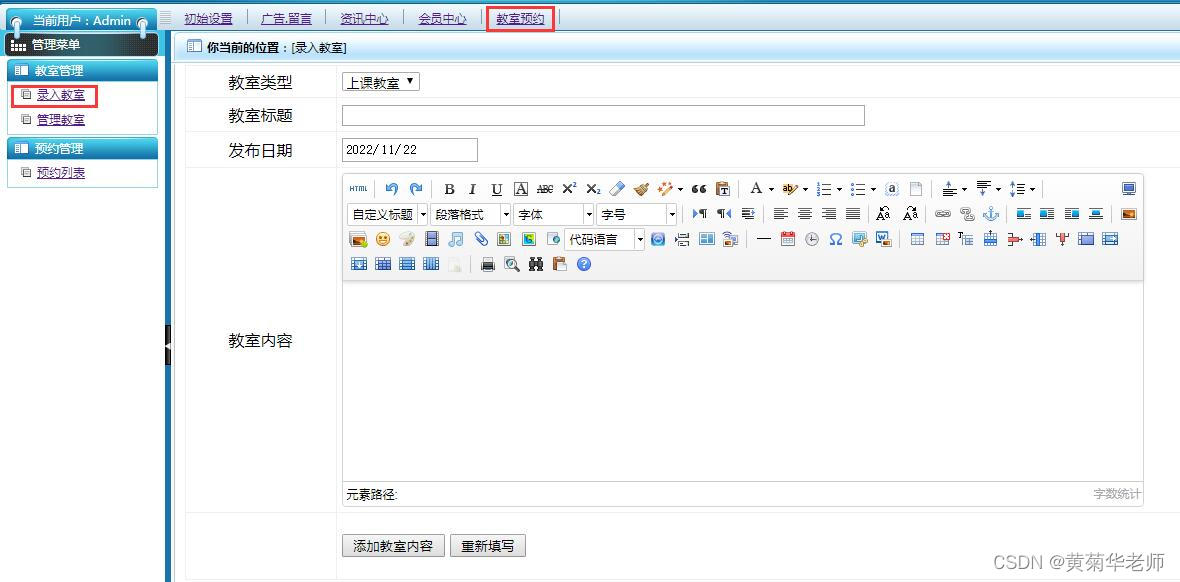Switch to the 会员中心 menu tab
Screen dimensions: 1180x582
[442, 17]
